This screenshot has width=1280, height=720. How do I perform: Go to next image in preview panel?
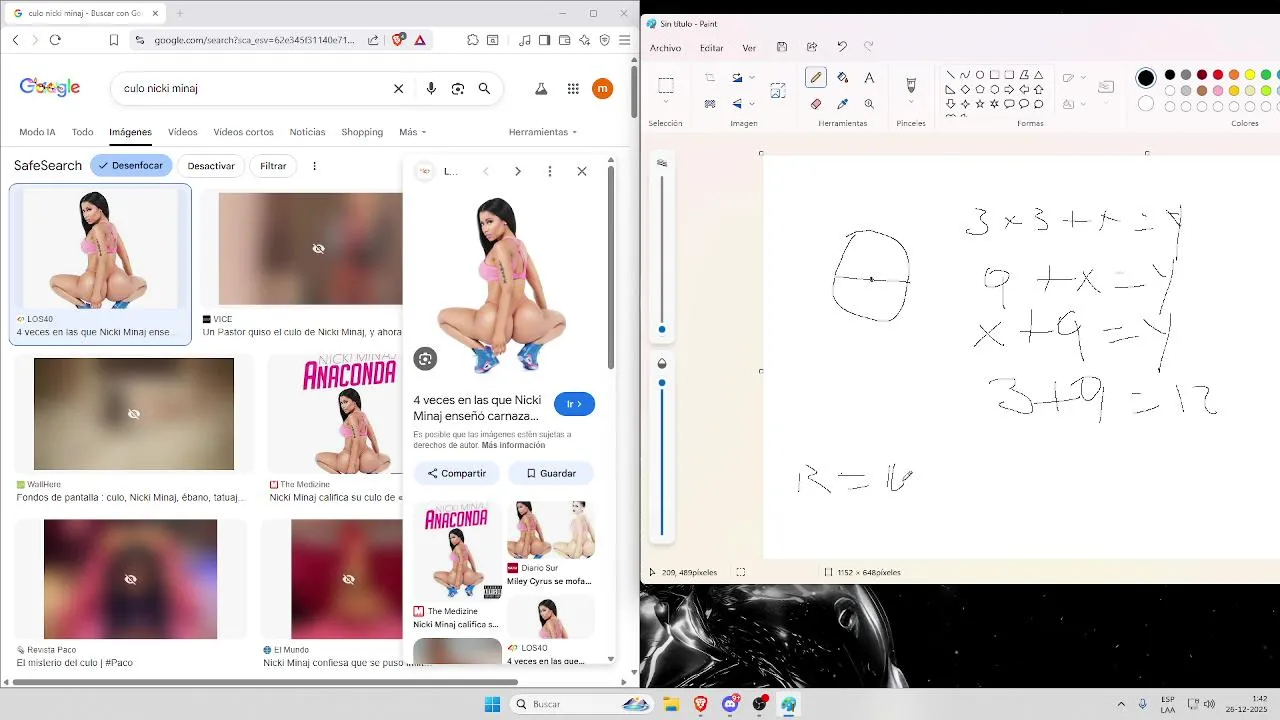point(517,171)
